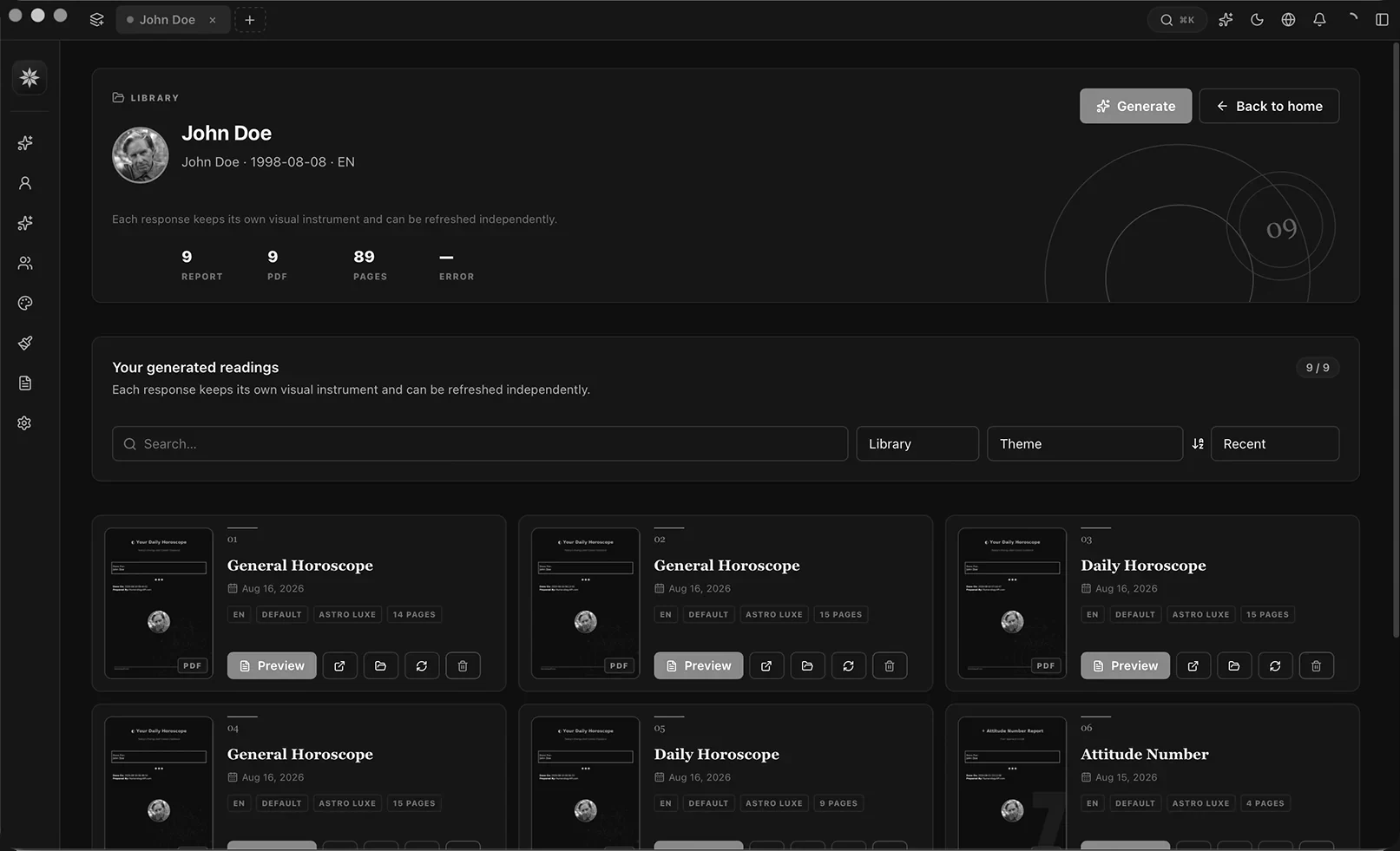
Task: Open the Theme filter dropdown
Action: [1085, 443]
